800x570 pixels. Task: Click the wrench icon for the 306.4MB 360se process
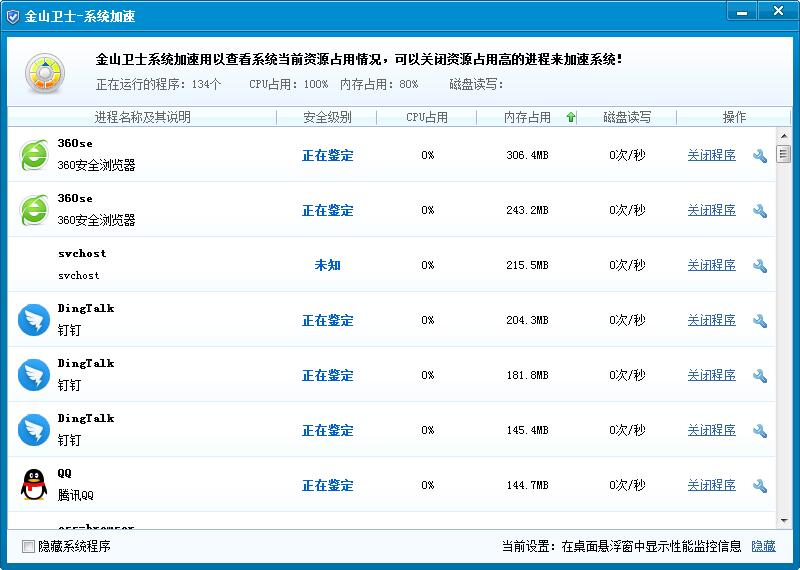tap(759, 156)
